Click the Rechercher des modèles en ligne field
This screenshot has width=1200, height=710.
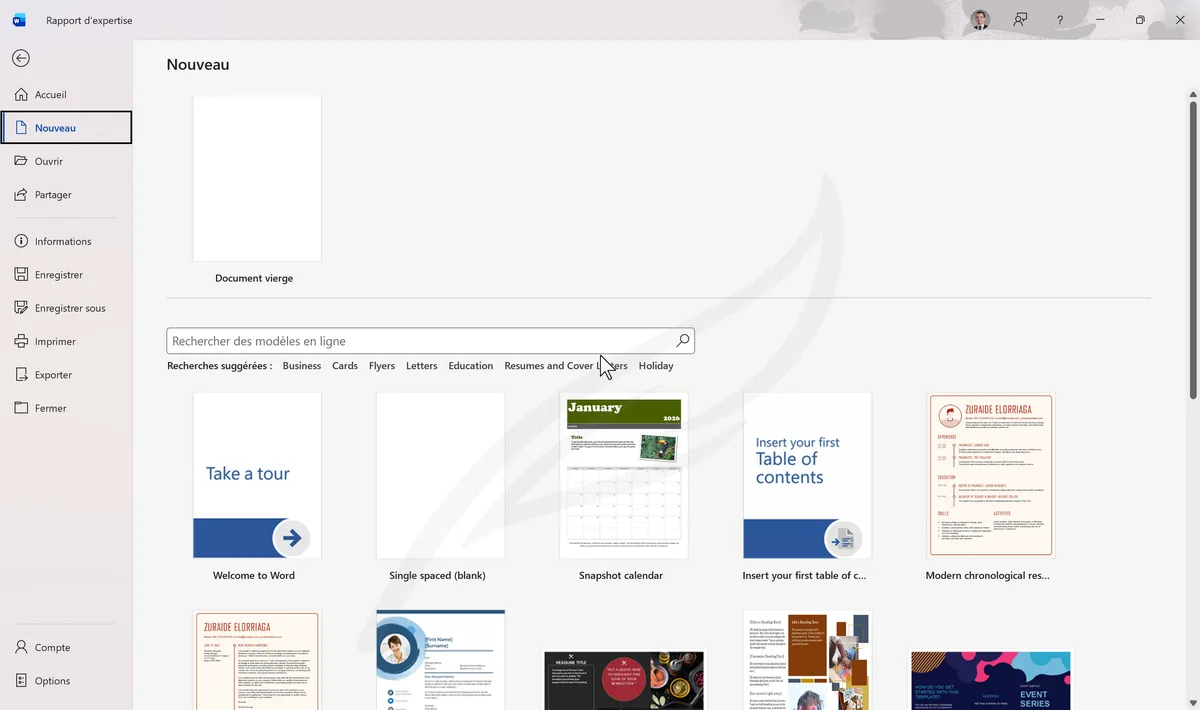tap(420, 341)
